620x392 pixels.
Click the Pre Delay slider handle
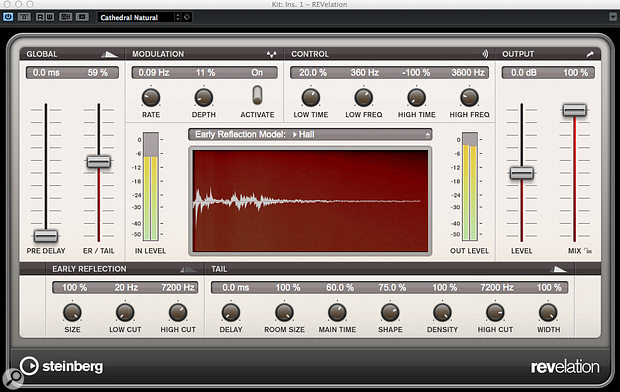pyautogui.click(x=46, y=236)
